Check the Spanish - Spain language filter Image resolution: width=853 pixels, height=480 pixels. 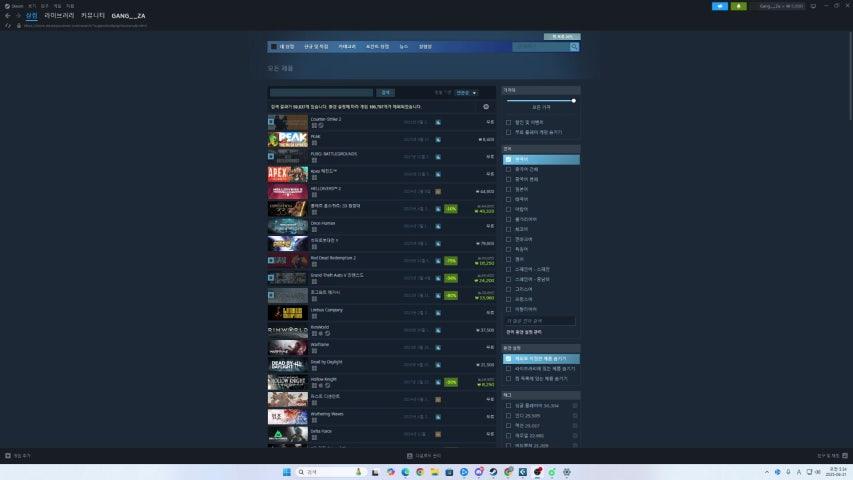[x=509, y=269]
